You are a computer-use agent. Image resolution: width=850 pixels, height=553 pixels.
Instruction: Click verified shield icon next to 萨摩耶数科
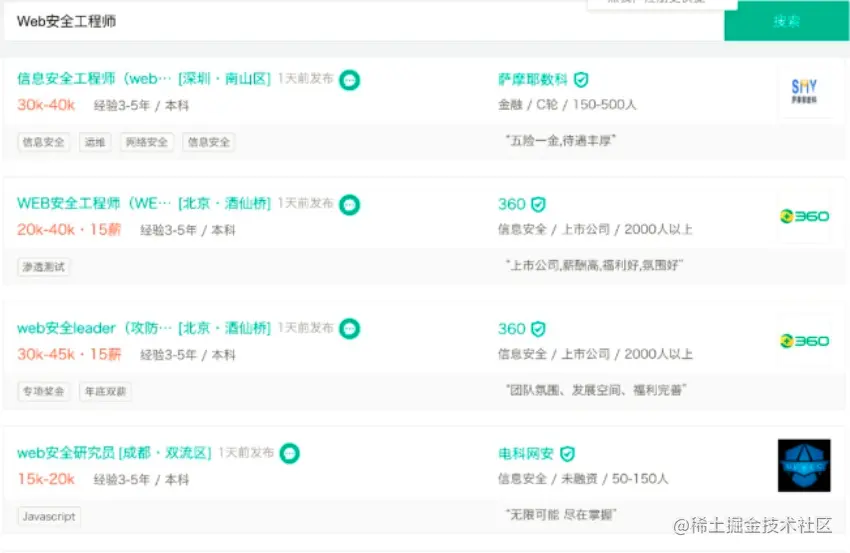pyautogui.click(x=581, y=80)
